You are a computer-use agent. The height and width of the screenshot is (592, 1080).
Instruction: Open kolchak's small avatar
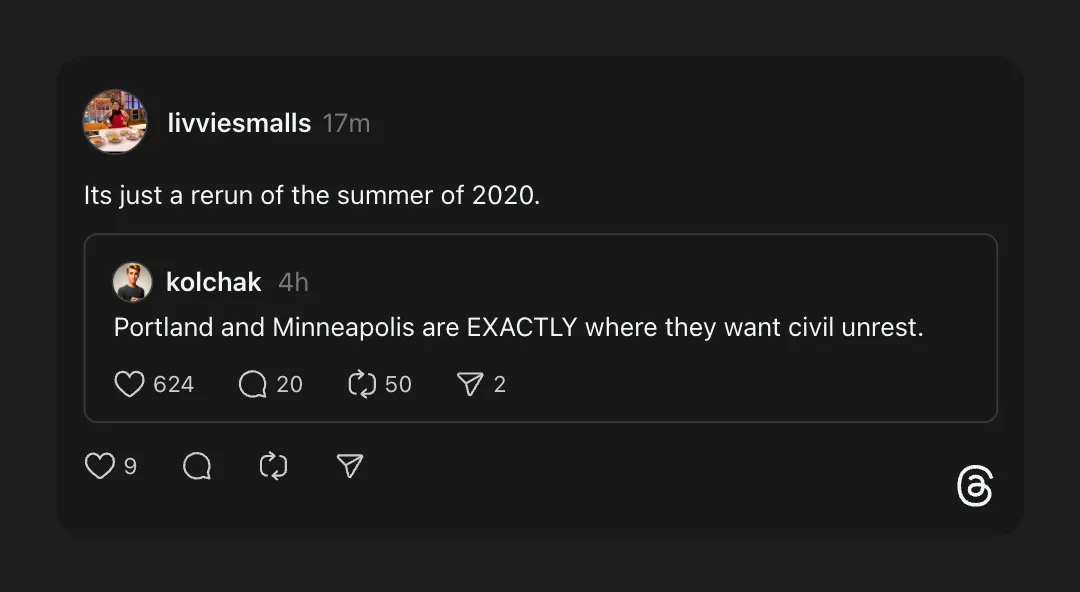pyautogui.click(x=132, y=282)
